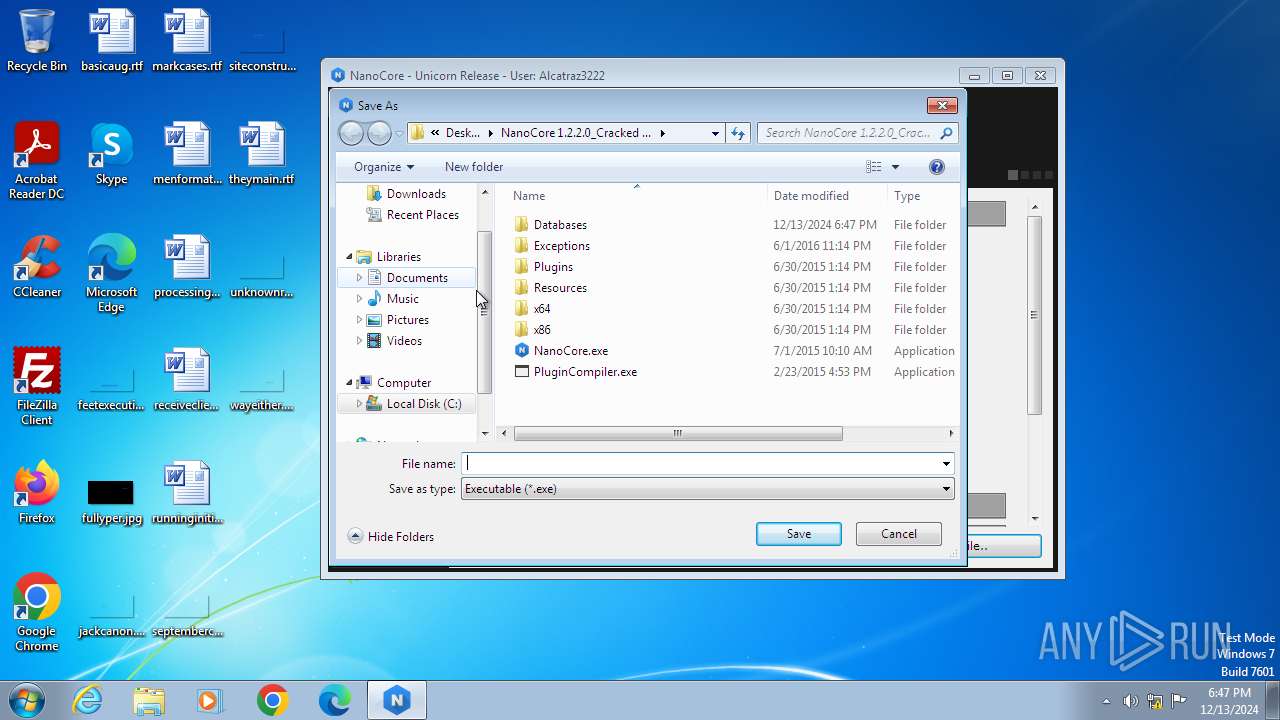Click the Save button
The width and height of the screenshot is (1280, 720).
tap(799, 534)
